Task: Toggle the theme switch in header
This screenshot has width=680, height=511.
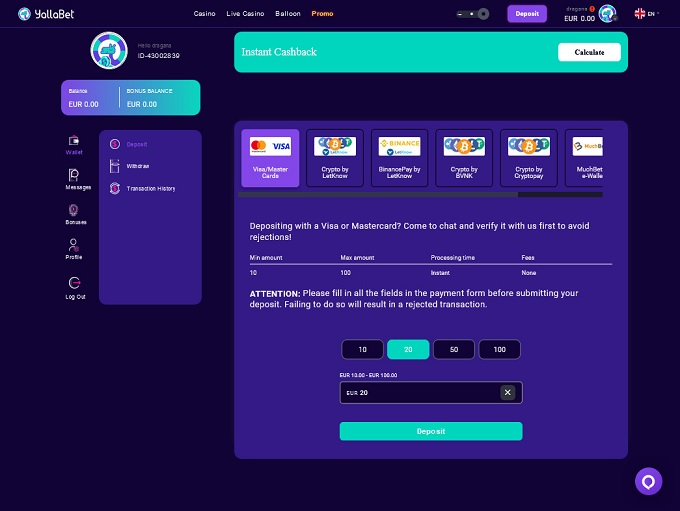Action: point(473,14)
